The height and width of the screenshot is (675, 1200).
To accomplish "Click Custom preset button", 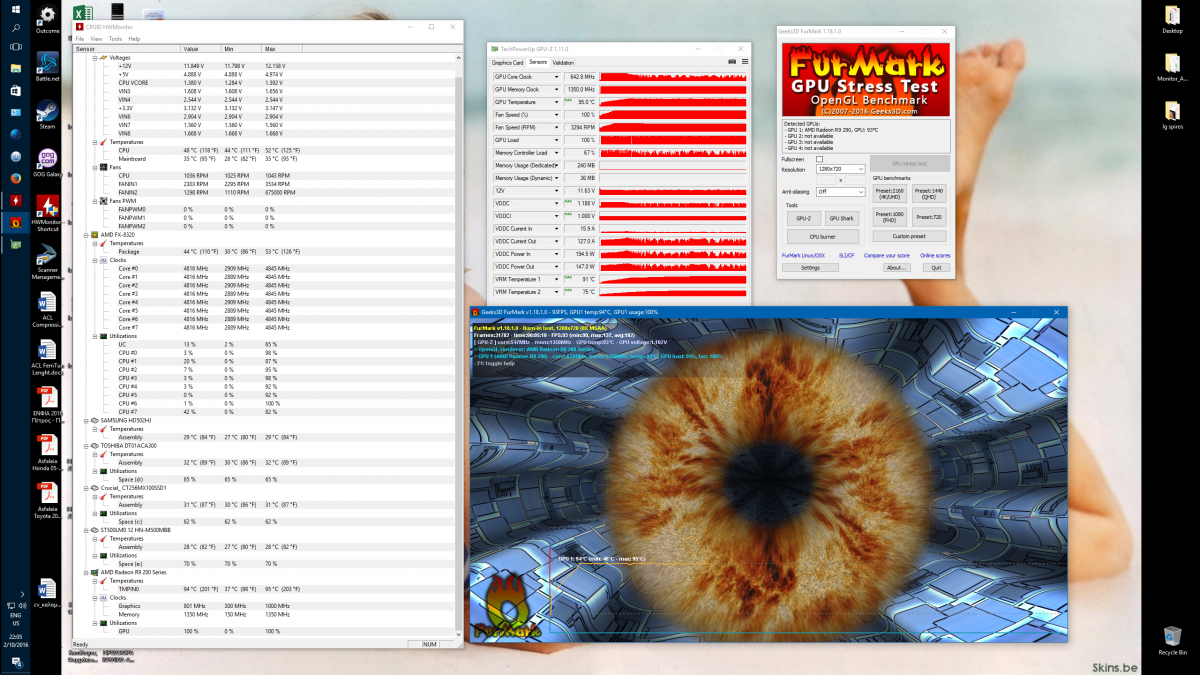I will (909, 237).
